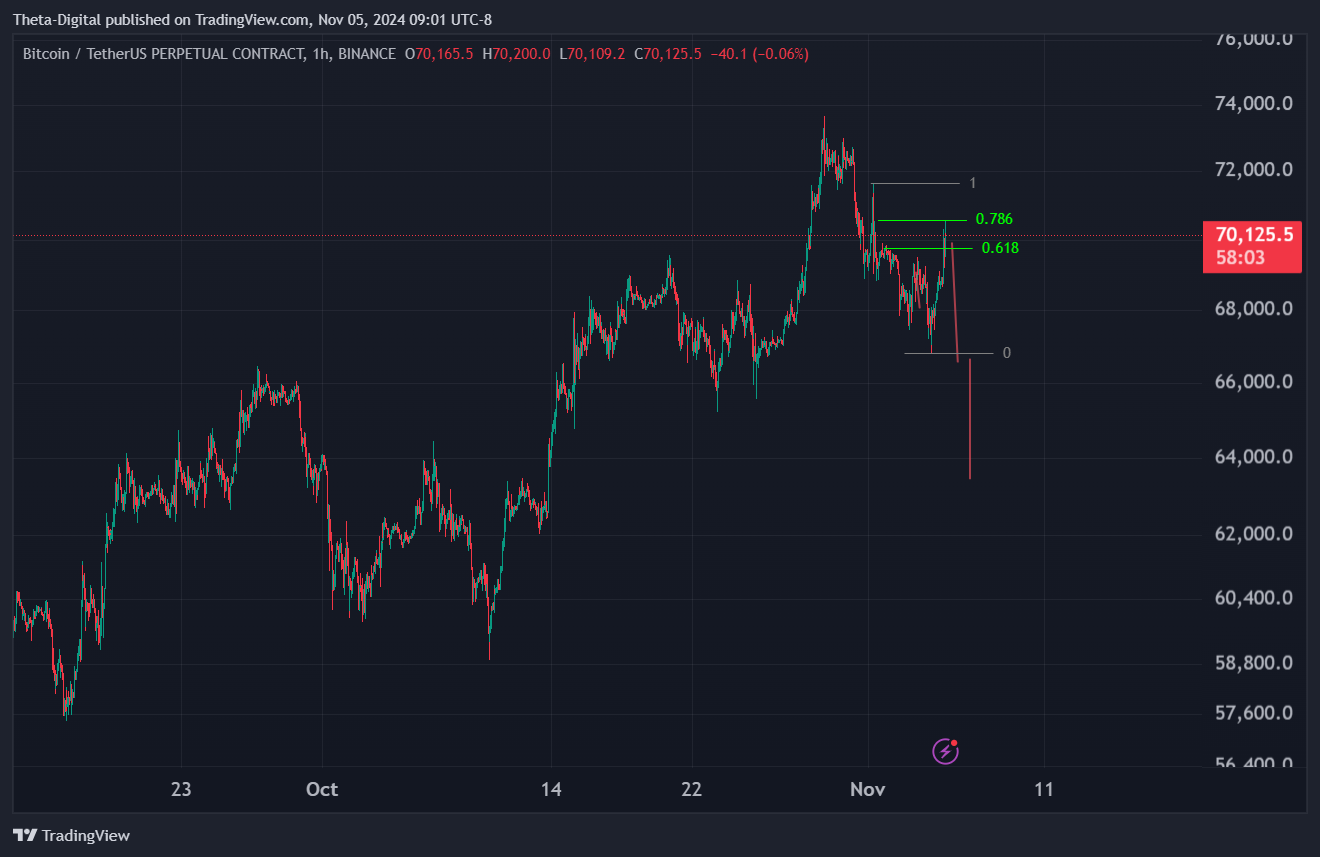Click the high price value H70,200.0
1320x857 pixels.
tap(516, 53)
